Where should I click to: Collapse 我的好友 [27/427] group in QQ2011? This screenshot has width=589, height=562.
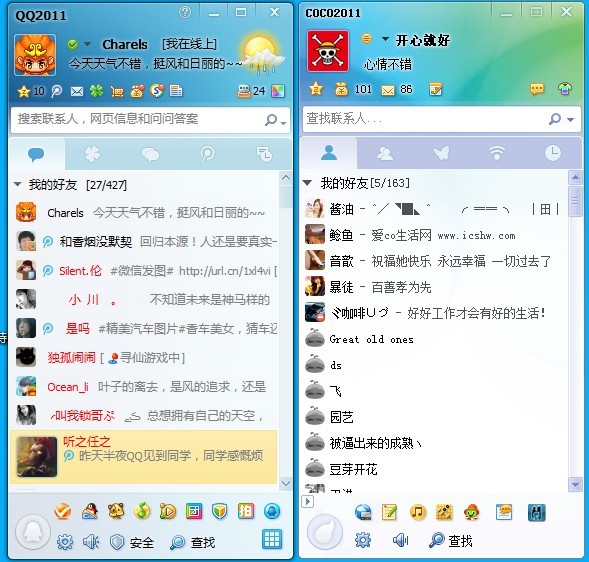[x=17, y=184]
